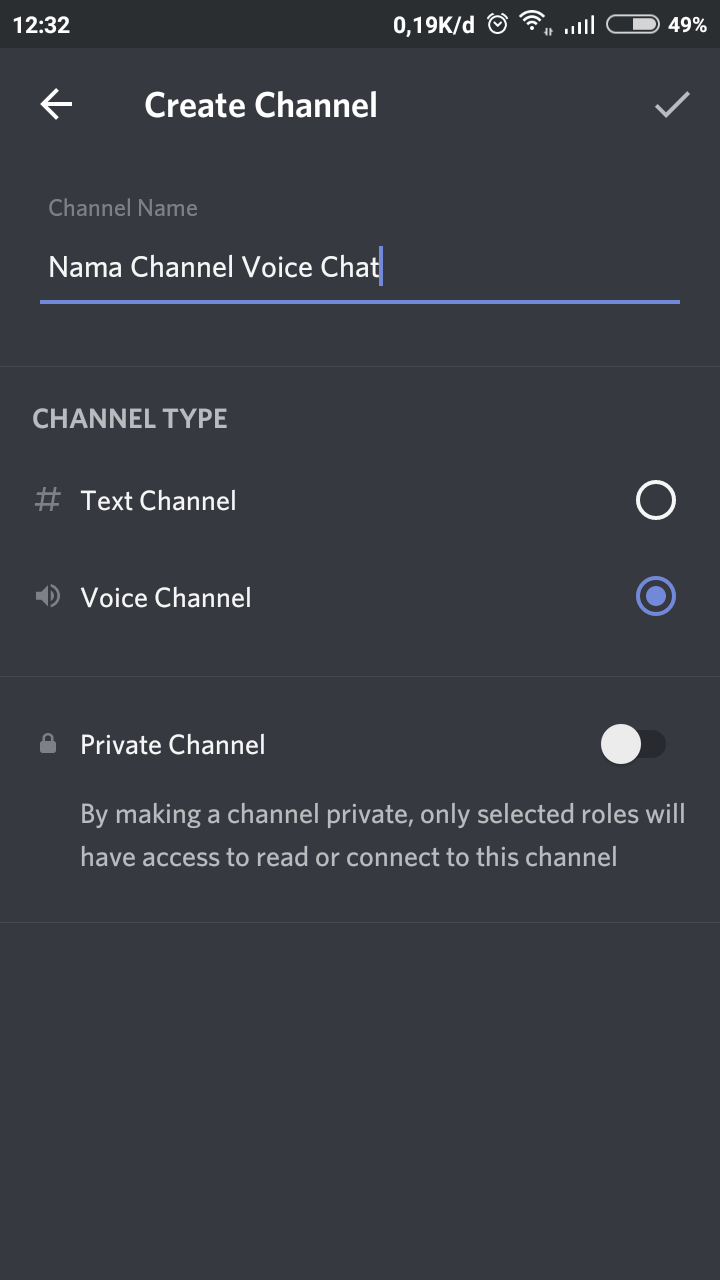Enable the Private Channel switch

coord(633,745)
